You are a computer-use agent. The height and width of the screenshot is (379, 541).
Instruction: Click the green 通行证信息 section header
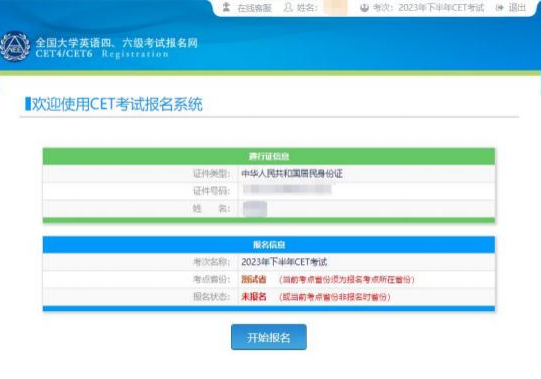pos(269,156)
